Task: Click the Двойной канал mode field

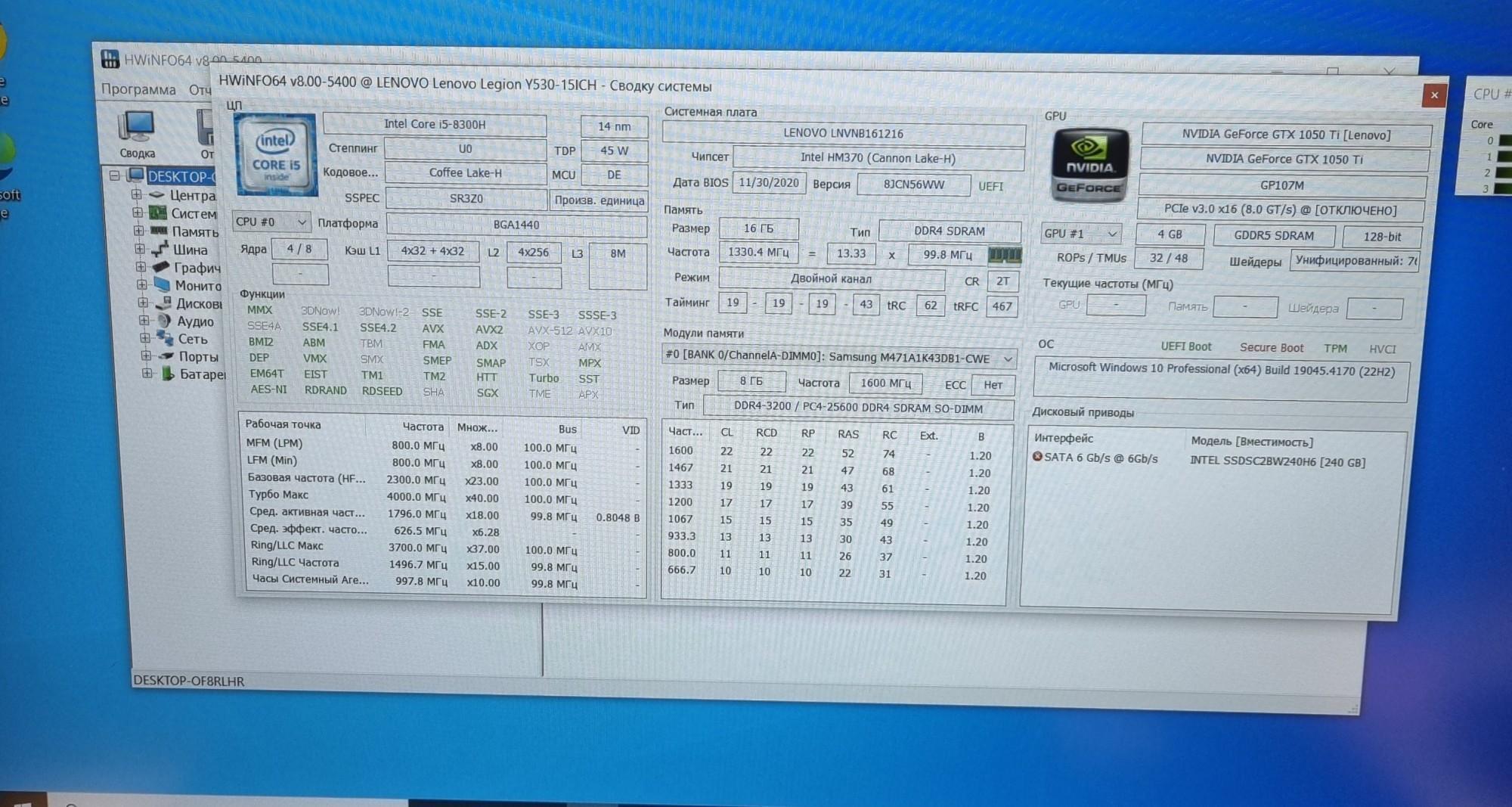Action: (831, 278)
